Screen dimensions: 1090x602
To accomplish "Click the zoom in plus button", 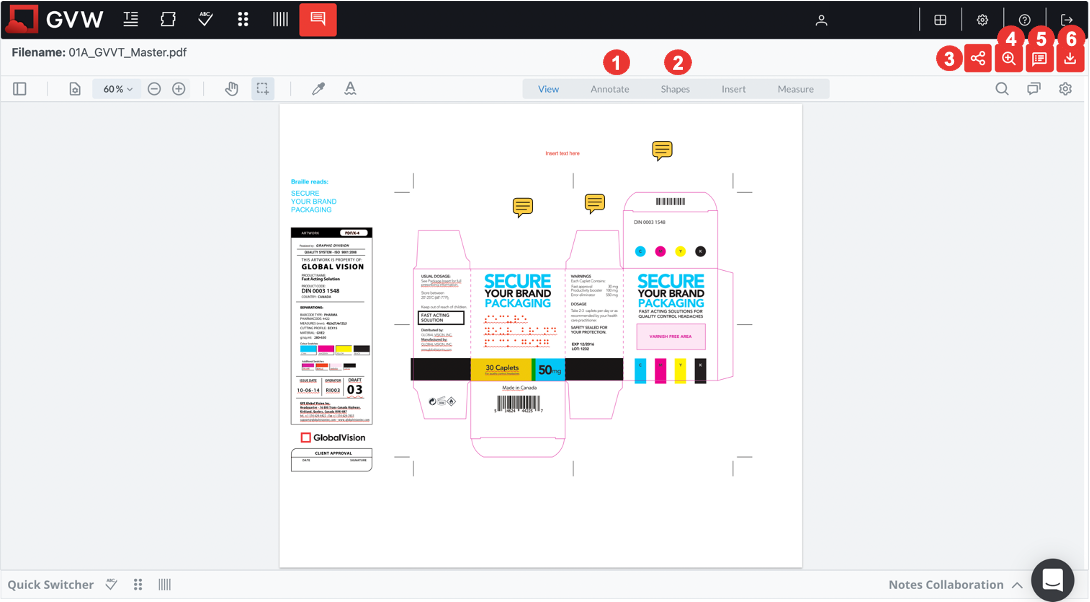I will point(179,89).
